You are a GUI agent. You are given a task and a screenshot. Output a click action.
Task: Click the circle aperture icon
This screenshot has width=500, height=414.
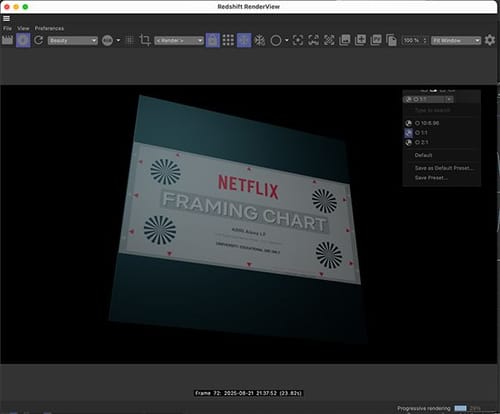coord(276,41)
